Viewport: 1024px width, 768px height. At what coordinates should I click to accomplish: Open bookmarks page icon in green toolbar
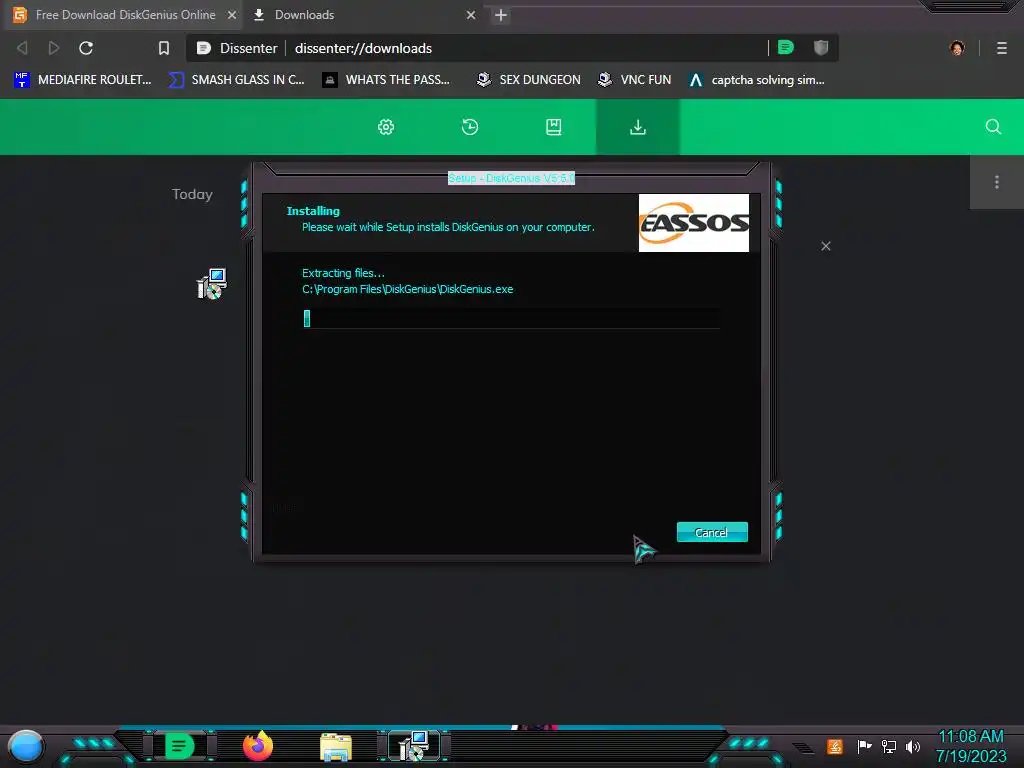click(554, 127)
